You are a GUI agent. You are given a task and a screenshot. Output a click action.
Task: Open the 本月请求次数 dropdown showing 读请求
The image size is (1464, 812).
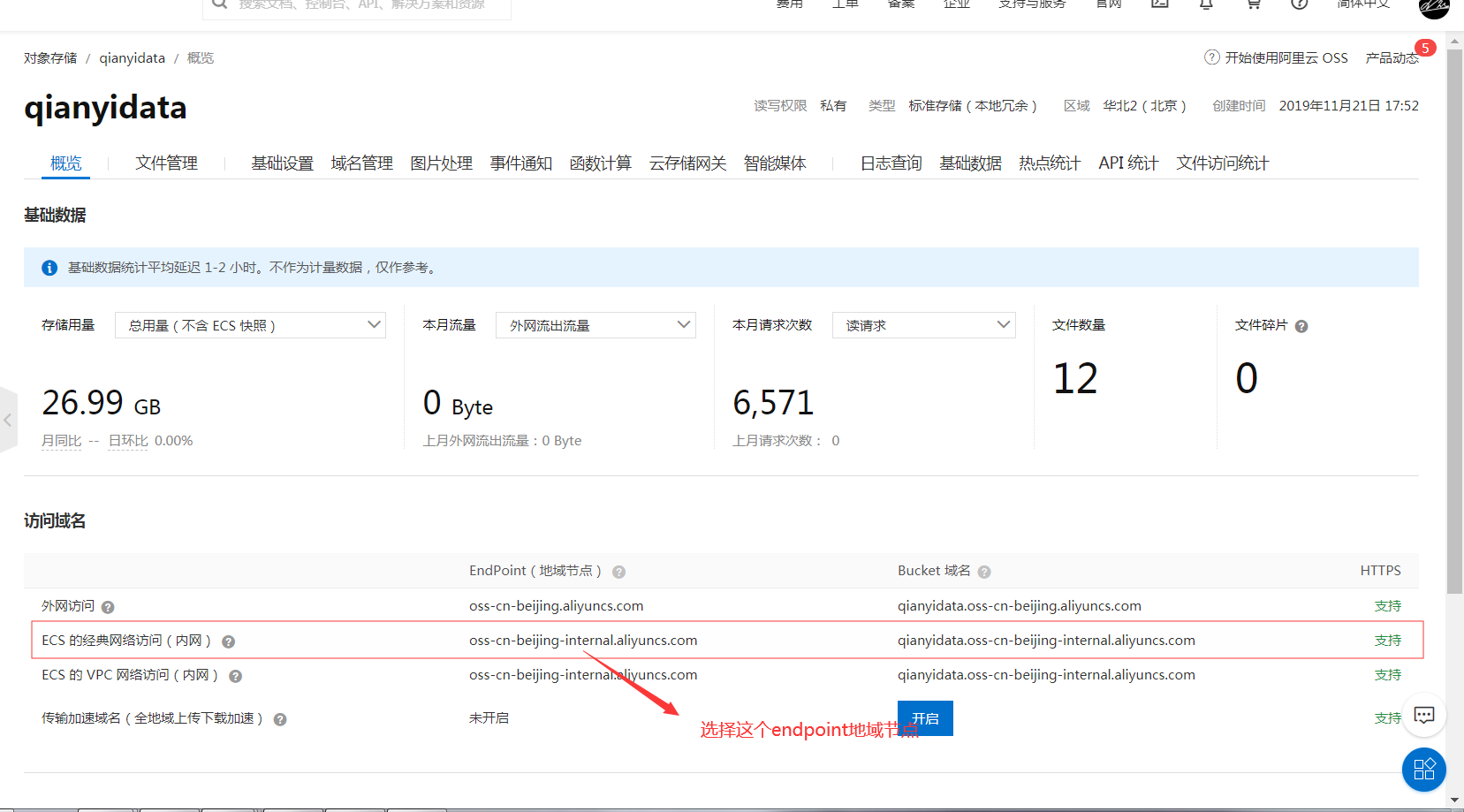pos(924,325)
